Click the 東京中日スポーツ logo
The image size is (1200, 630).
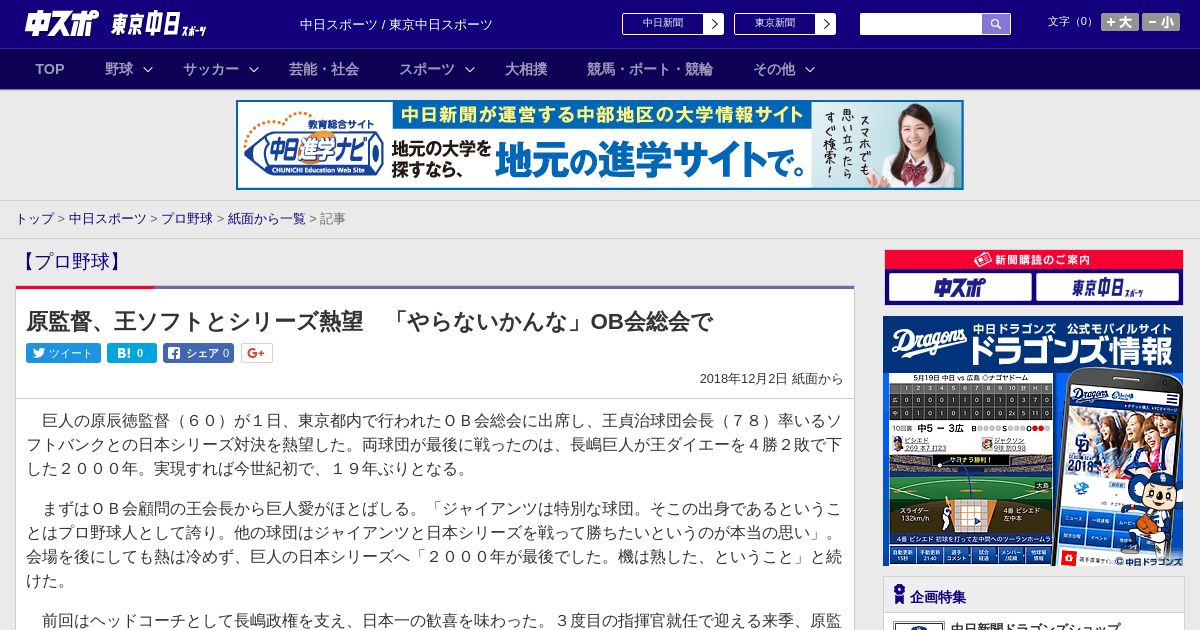pyautogui.click(x=159, y=24)
